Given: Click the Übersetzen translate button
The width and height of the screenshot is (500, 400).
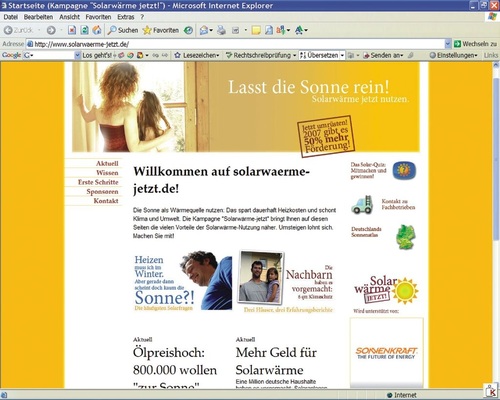Looking at the screenshot, I should coord(319,55).
